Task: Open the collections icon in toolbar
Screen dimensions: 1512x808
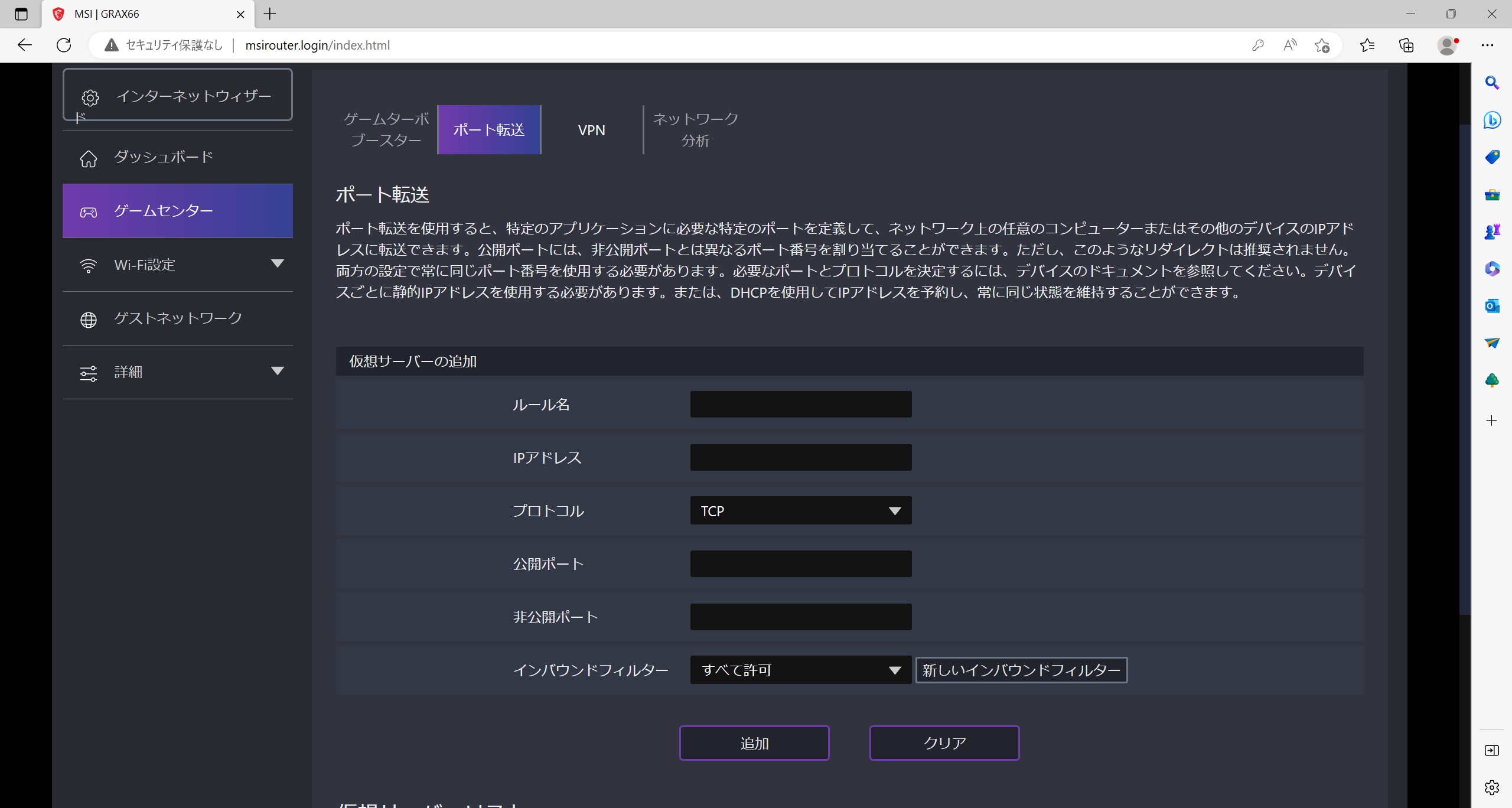Action: [x=1406, y=45]
